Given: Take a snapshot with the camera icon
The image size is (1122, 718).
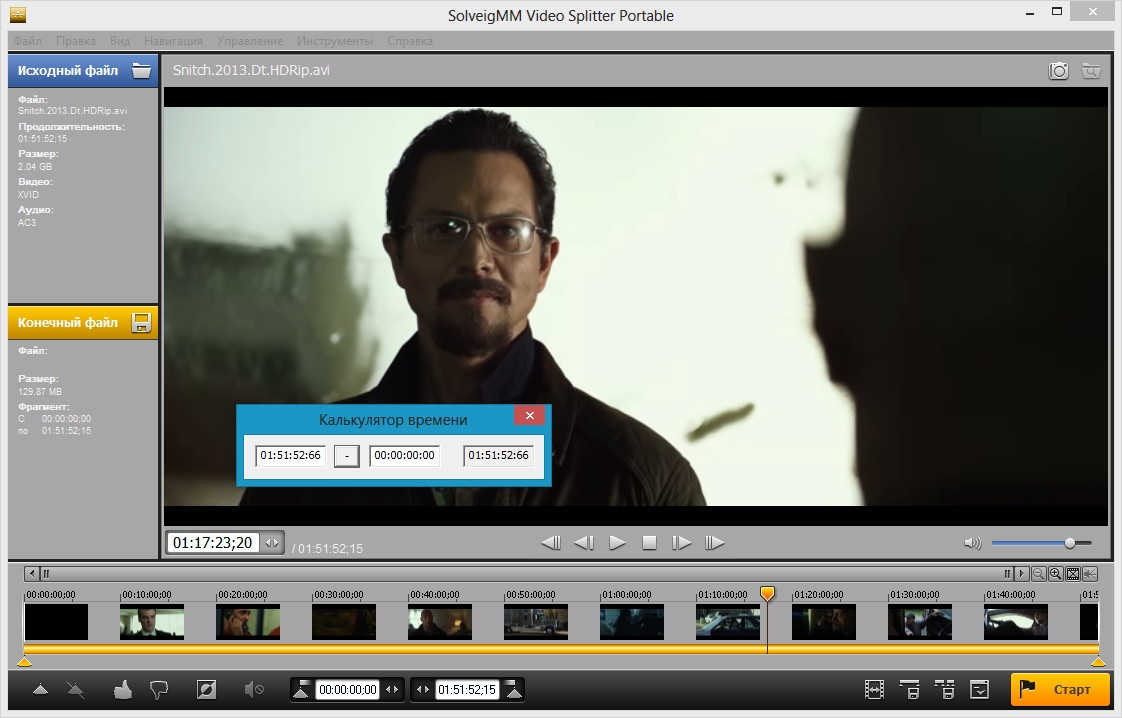Looking at the screenshot, I should click(x=1058, y=71).
